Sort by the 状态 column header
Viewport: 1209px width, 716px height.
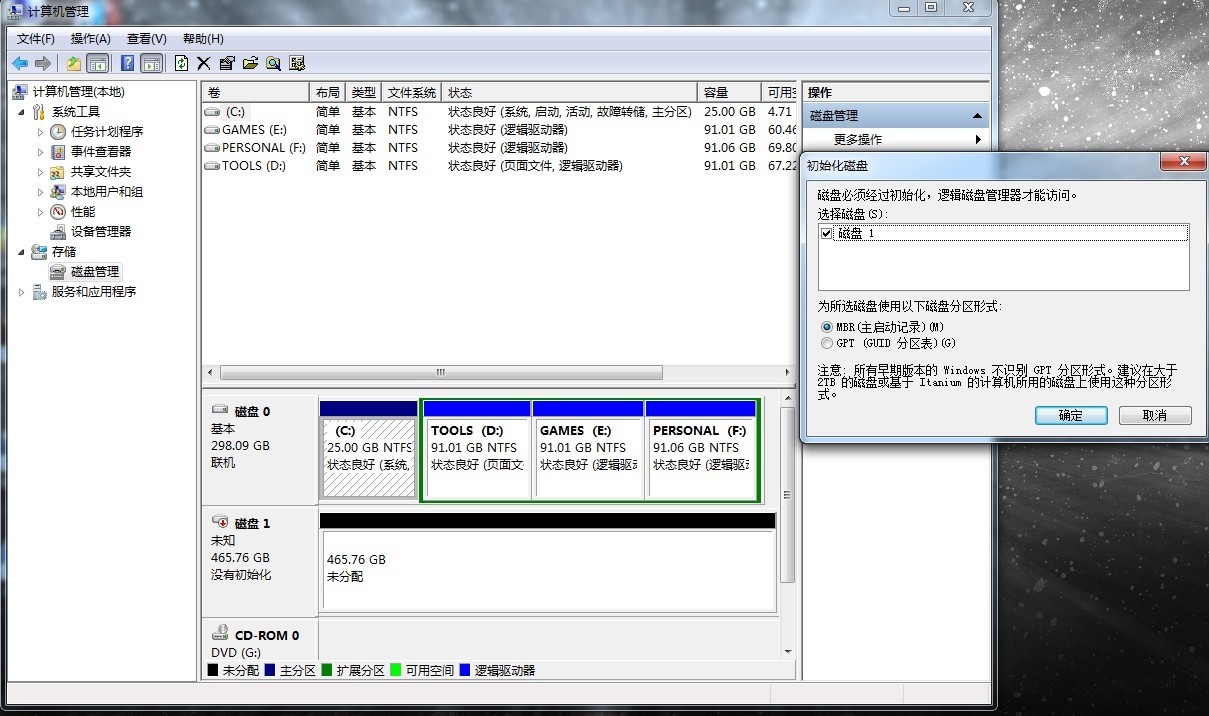(570, 92)
